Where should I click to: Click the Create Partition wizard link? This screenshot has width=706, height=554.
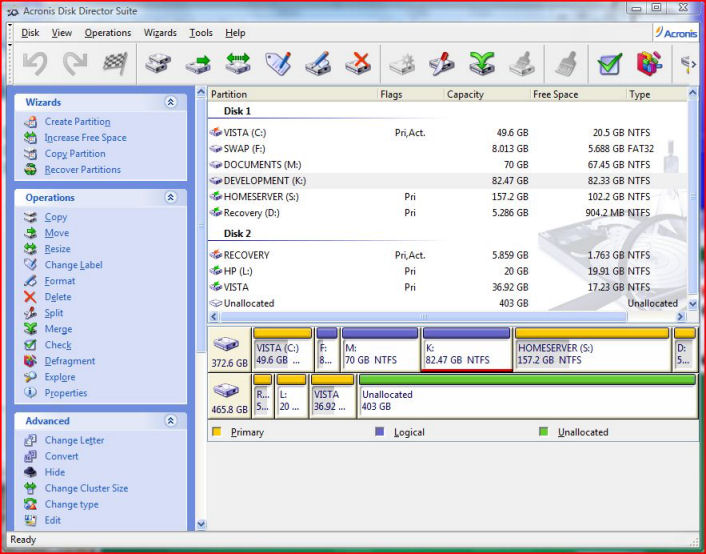click(x=77, y=122)
